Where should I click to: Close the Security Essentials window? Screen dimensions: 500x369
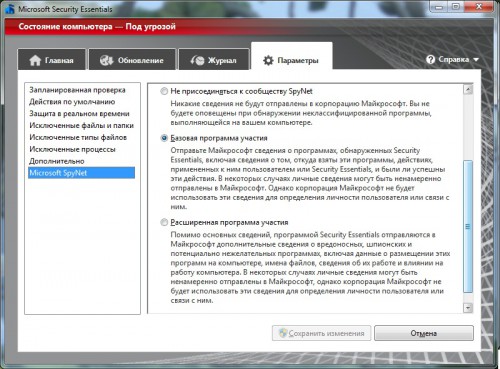click(478, 7)
